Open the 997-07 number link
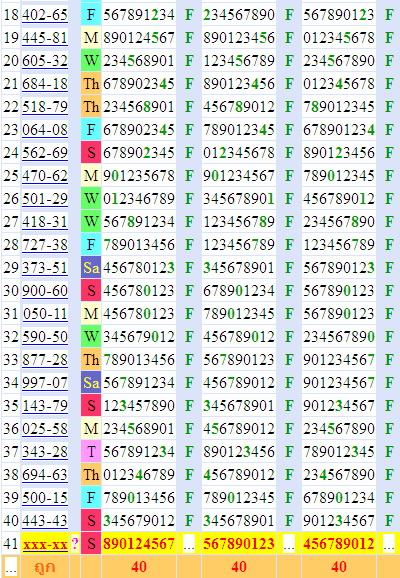 pyautogui.click(x=45, y=383)
